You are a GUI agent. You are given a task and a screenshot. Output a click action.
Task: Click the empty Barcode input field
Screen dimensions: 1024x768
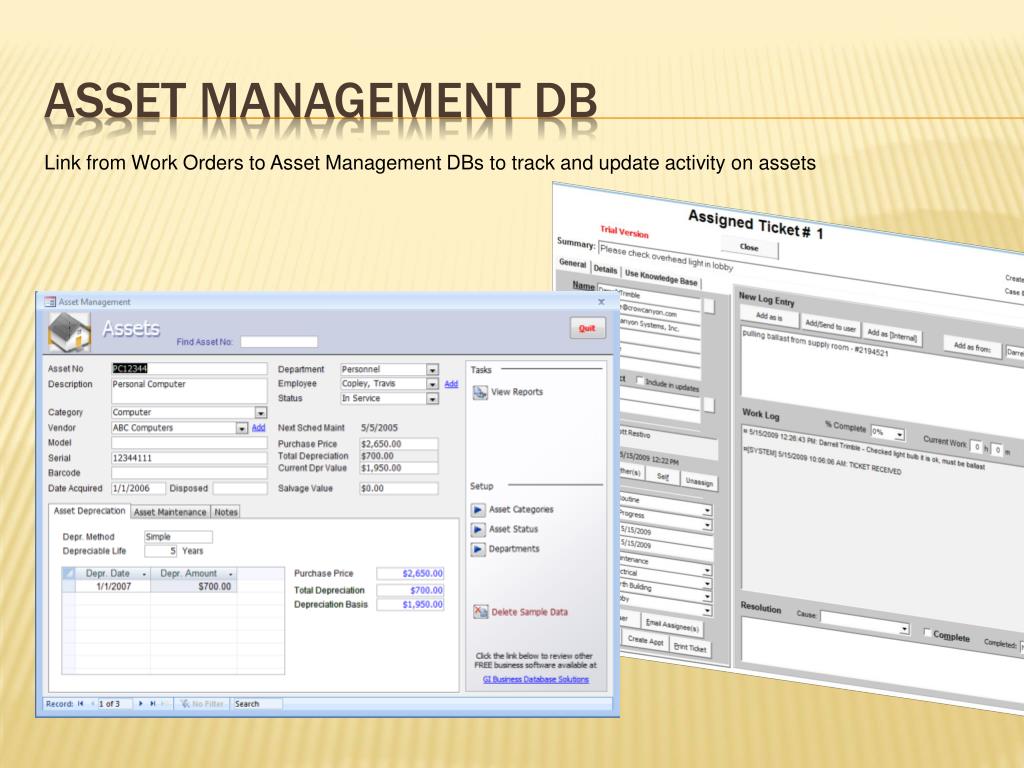point(189,473)
